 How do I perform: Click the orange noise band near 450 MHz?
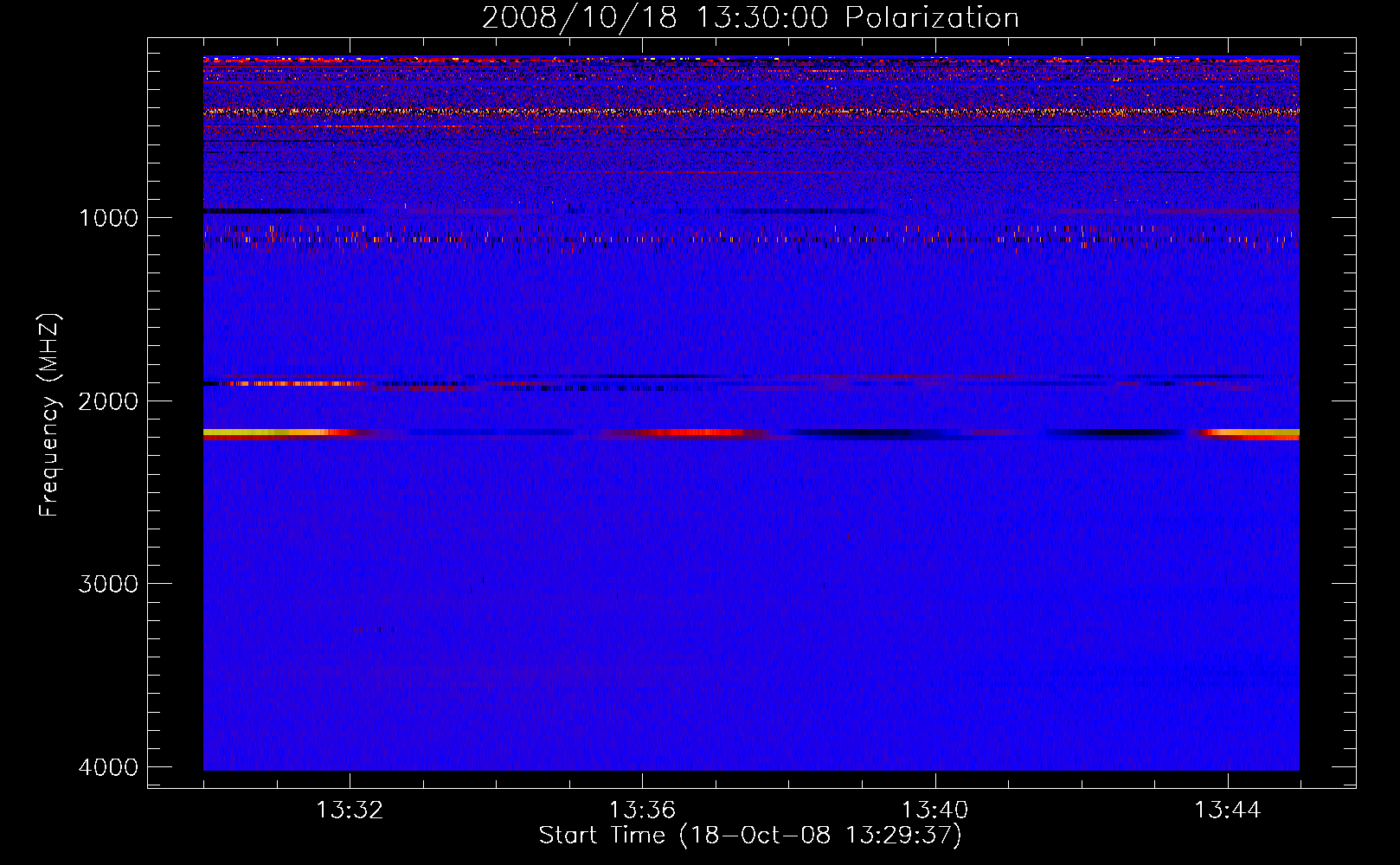(x=751, y=112)
